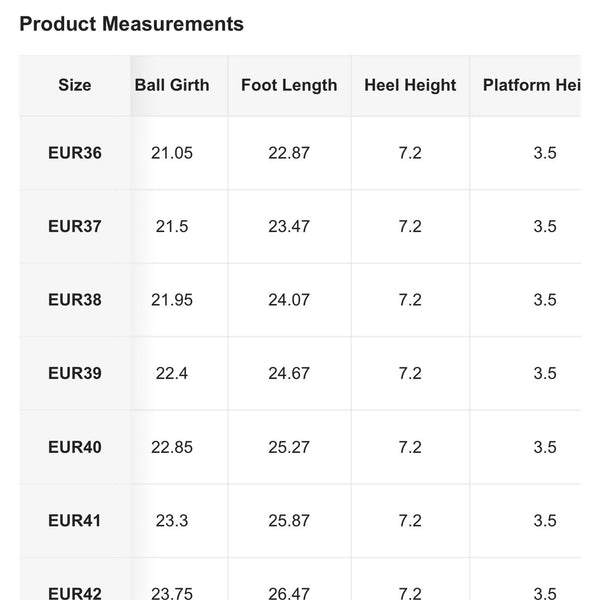Click the EUR39 size label
This screenshot has height=600, width=600.
pyautogui.click(x=75, y=373)
